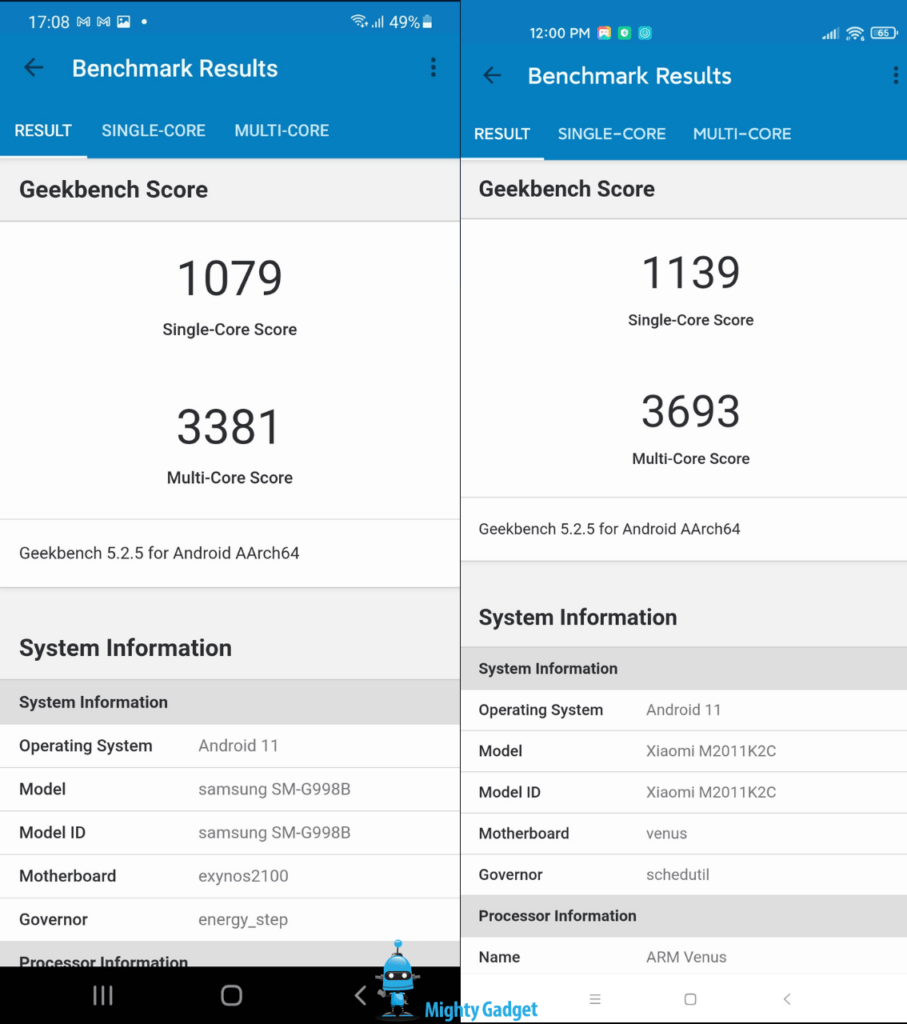Tap back arrow on Samsung benchmark screen
Viewport: 907px width, 1024px height.
click(x=34, y=68)
